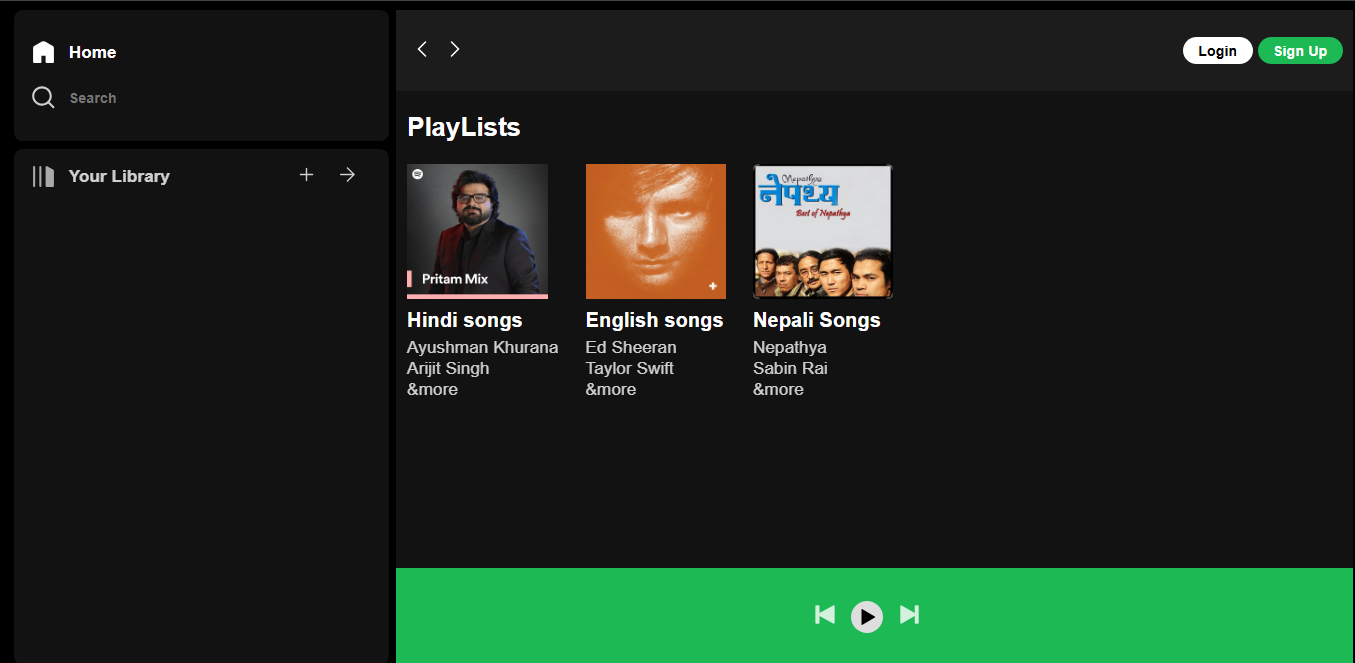Click the Taylor Swift text
Screen dimensions: 1355x663
coord(630,368)
